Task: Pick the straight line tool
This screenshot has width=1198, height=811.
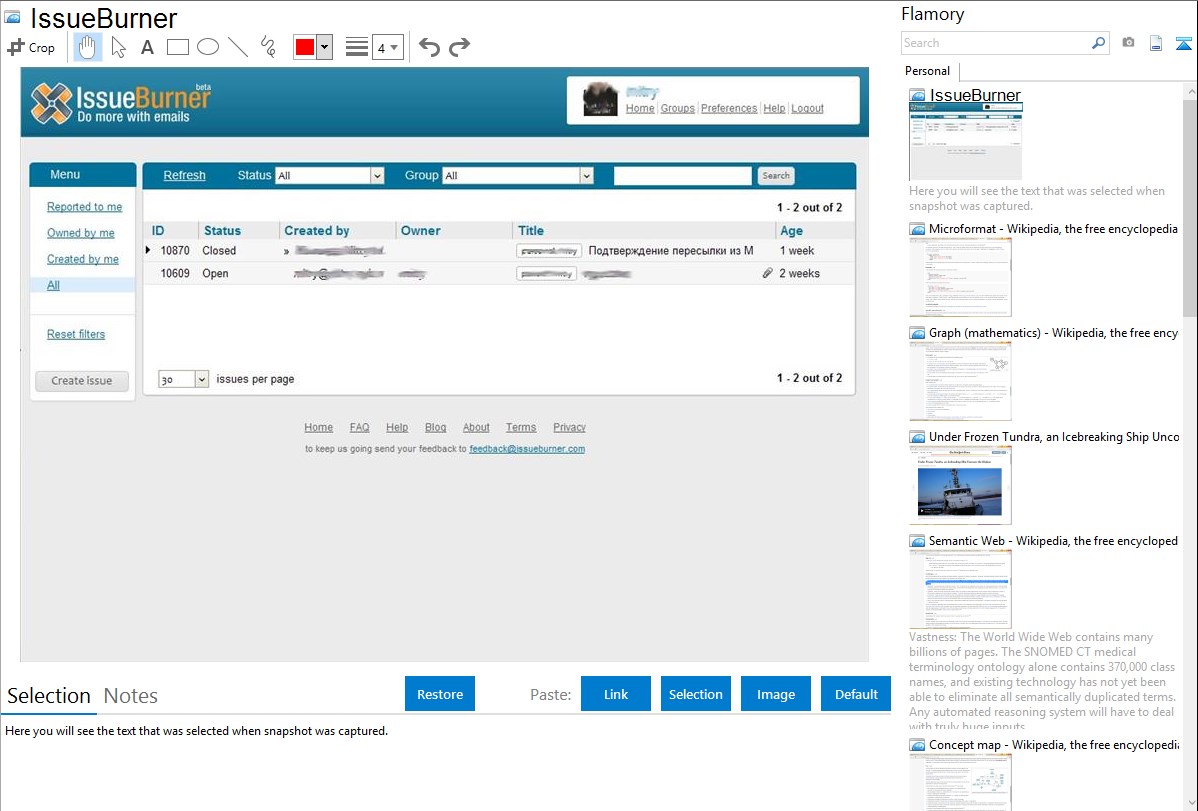Action: (x=238, y=47)
